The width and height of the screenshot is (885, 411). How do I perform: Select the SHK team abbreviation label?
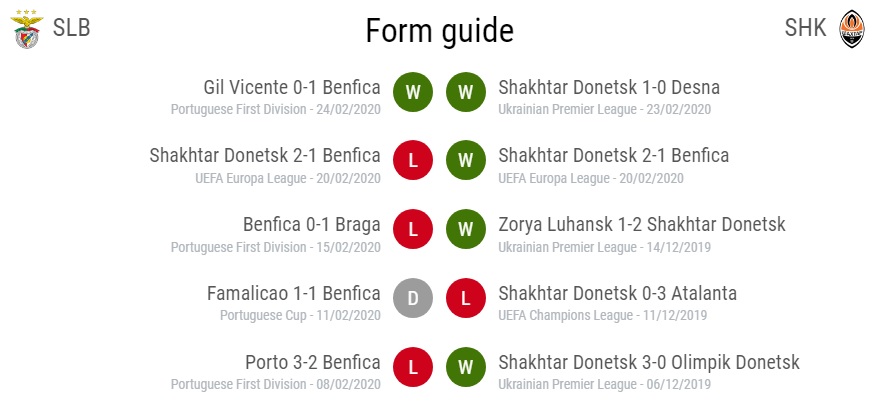click(x=805, y=28)
